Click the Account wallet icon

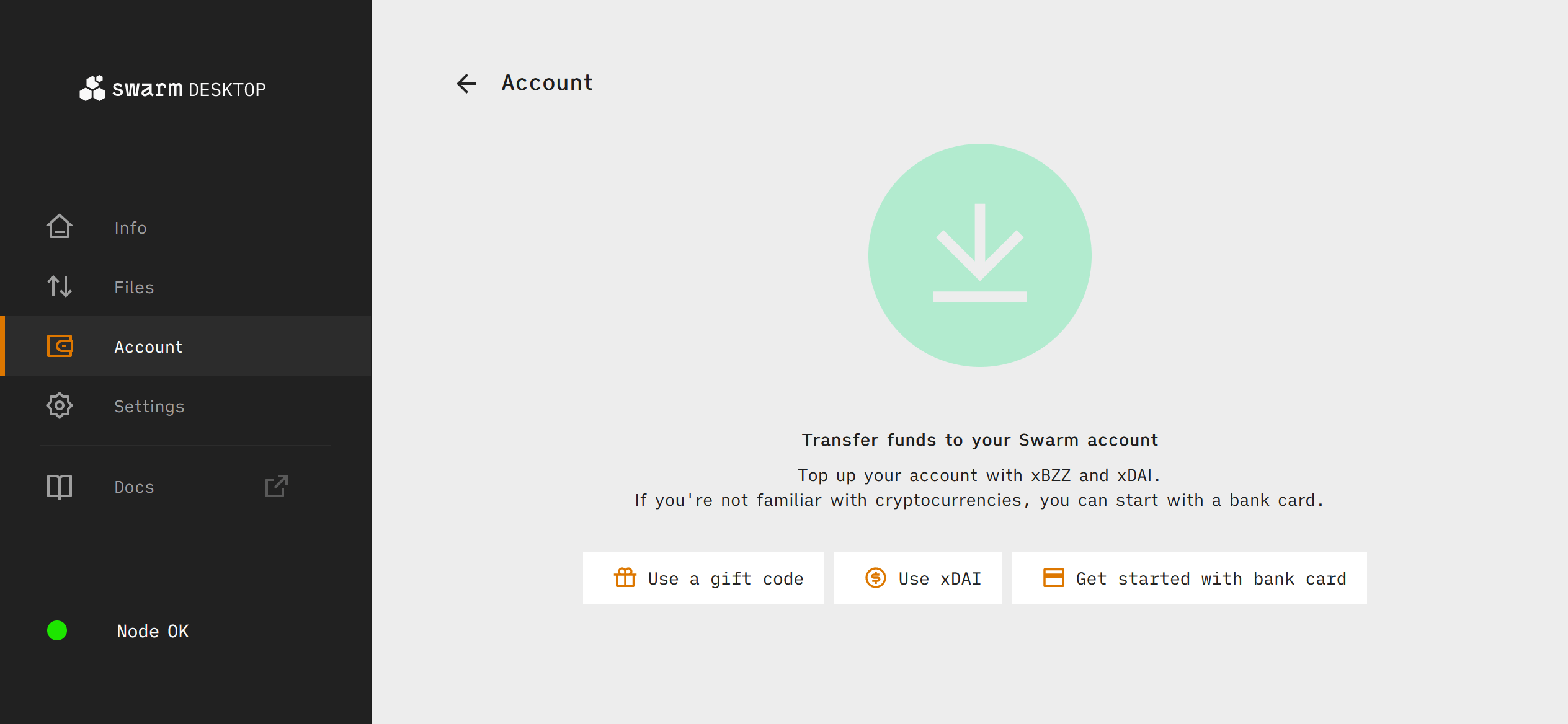pos(60,346)
